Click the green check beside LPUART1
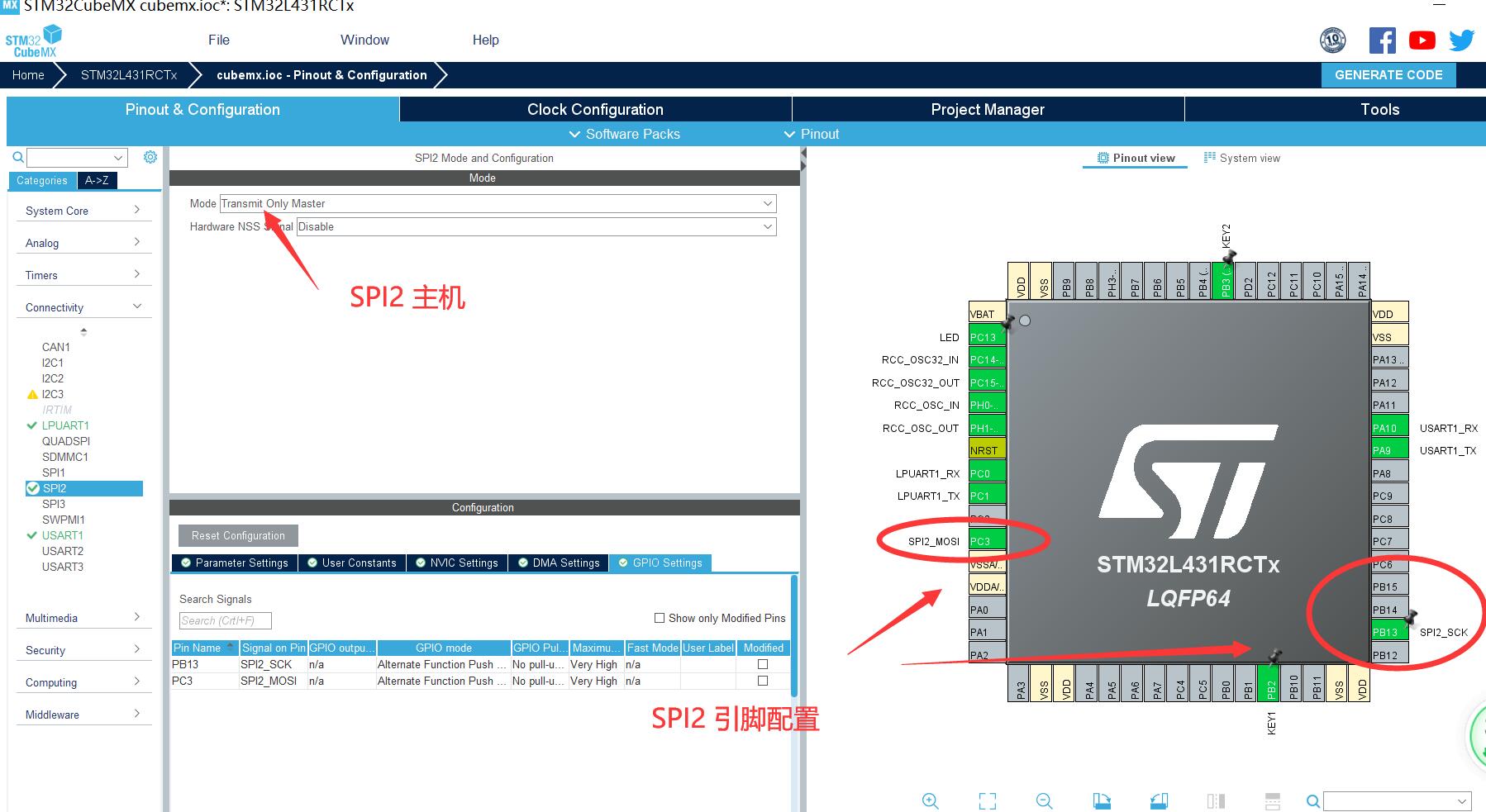This screenshot has width=1486, height=812. (32, 425)
